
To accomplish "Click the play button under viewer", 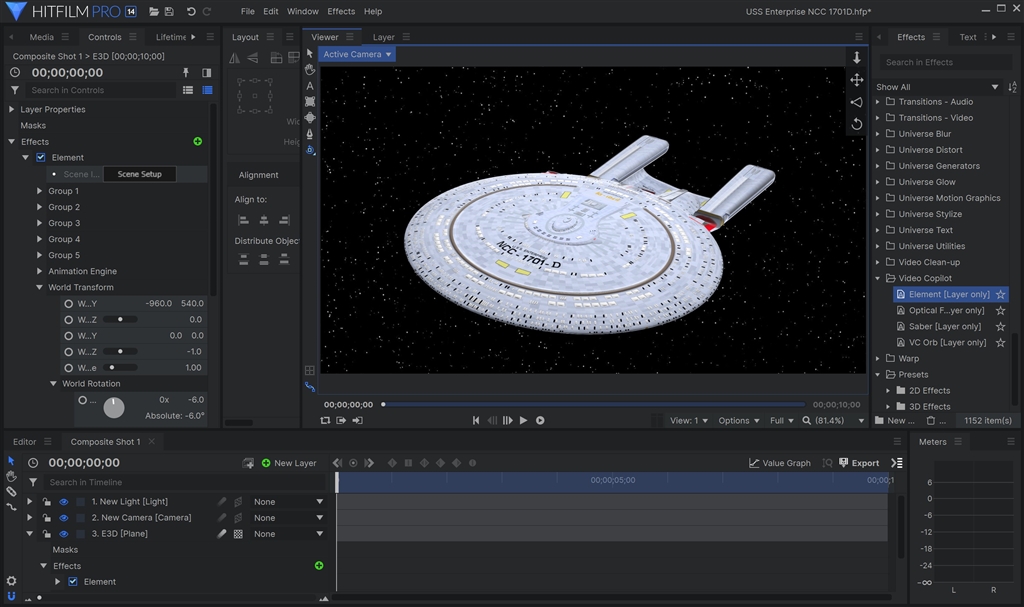I will 523,421.
